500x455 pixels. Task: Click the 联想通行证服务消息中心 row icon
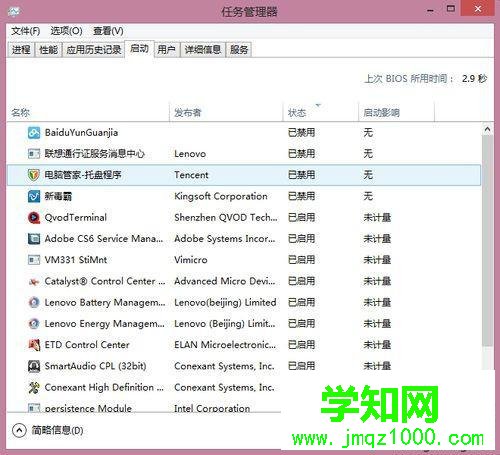pos(34,154)
